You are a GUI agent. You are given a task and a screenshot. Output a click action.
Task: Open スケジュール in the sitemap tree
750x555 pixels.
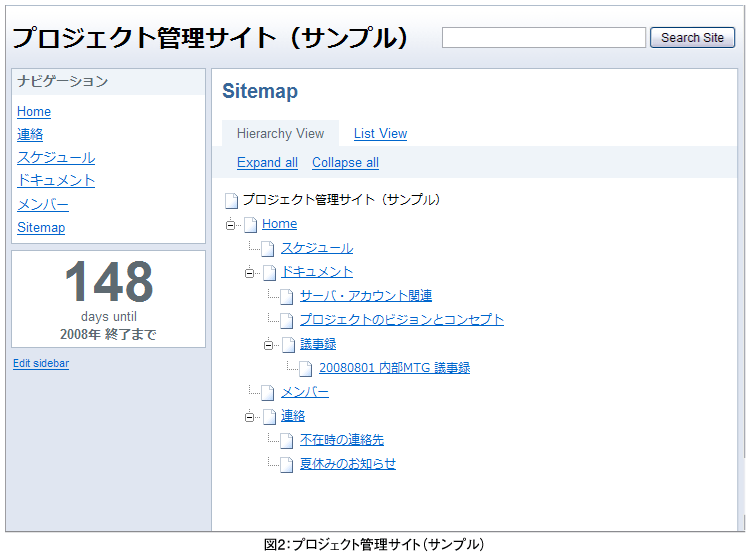(x=317, y=248)
